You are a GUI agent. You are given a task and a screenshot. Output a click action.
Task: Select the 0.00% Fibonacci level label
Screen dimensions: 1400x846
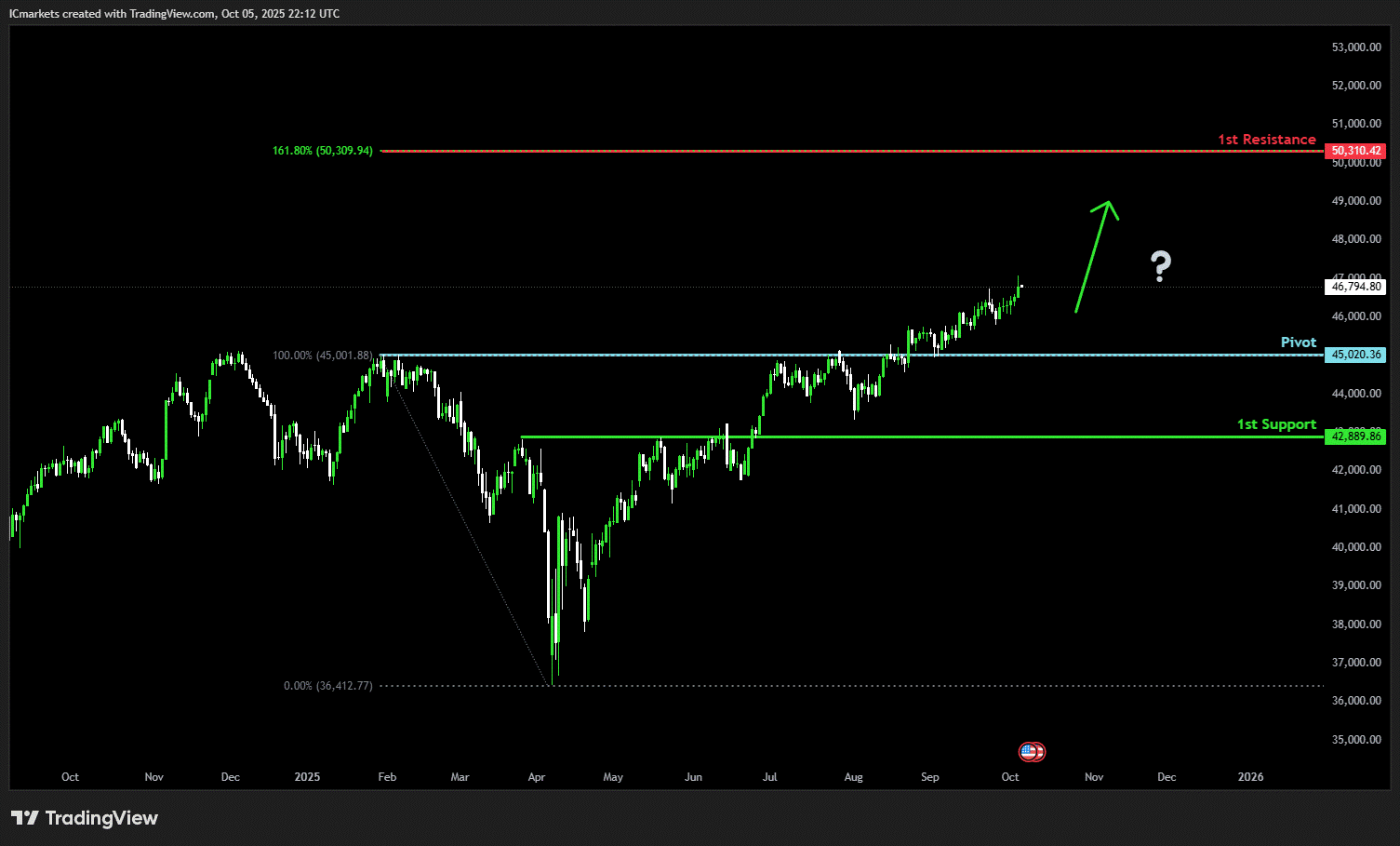(x=327, y=686)
